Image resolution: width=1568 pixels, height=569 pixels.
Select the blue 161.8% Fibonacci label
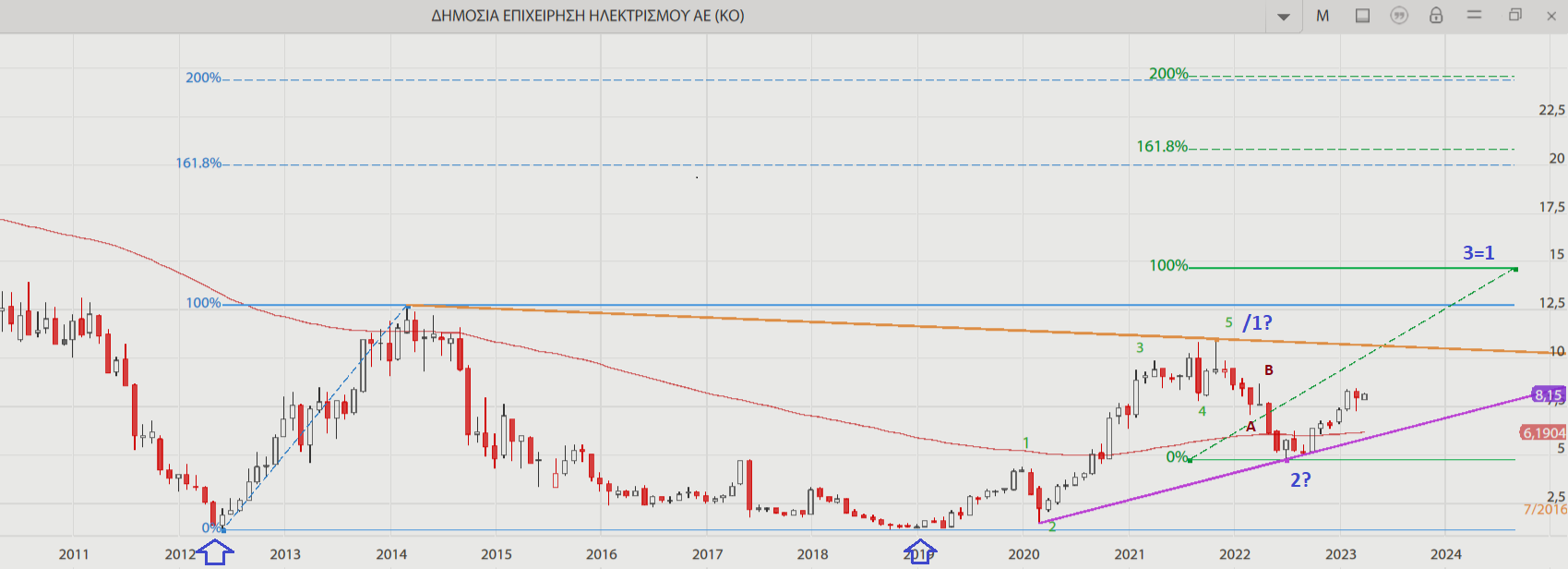coord(198,163)
